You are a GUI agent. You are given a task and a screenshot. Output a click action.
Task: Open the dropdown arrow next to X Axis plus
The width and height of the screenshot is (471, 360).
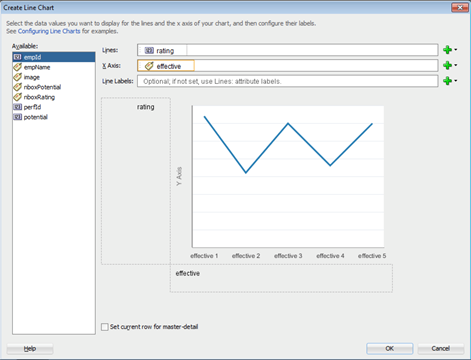click(456, 65)
